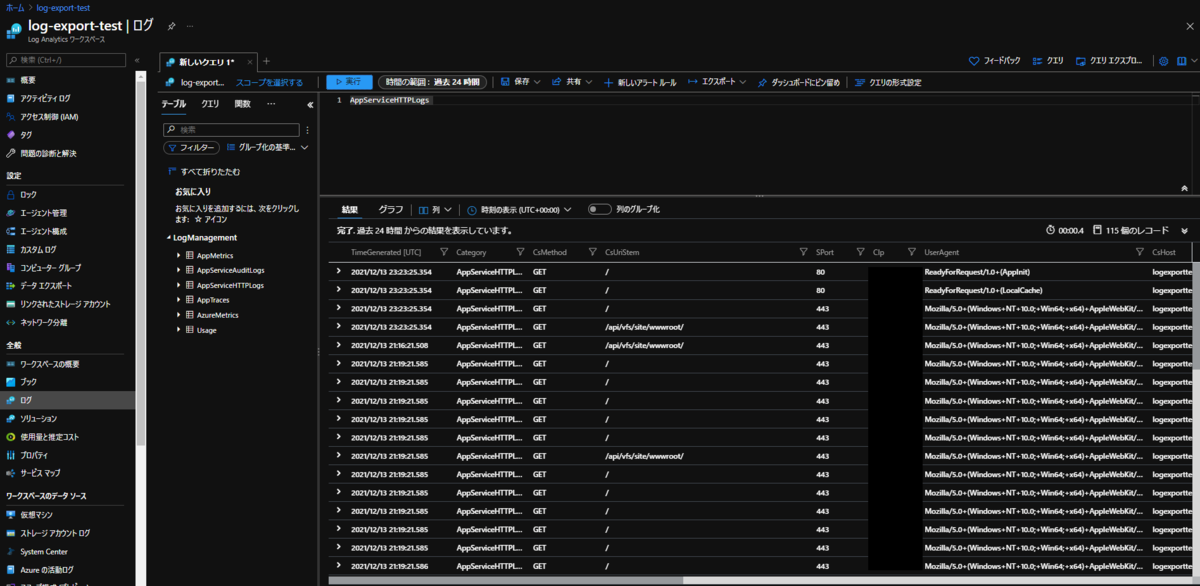1200x586 pixels.
Task: Switch to the クエリ tab in side pane
Action: (210, 104)
